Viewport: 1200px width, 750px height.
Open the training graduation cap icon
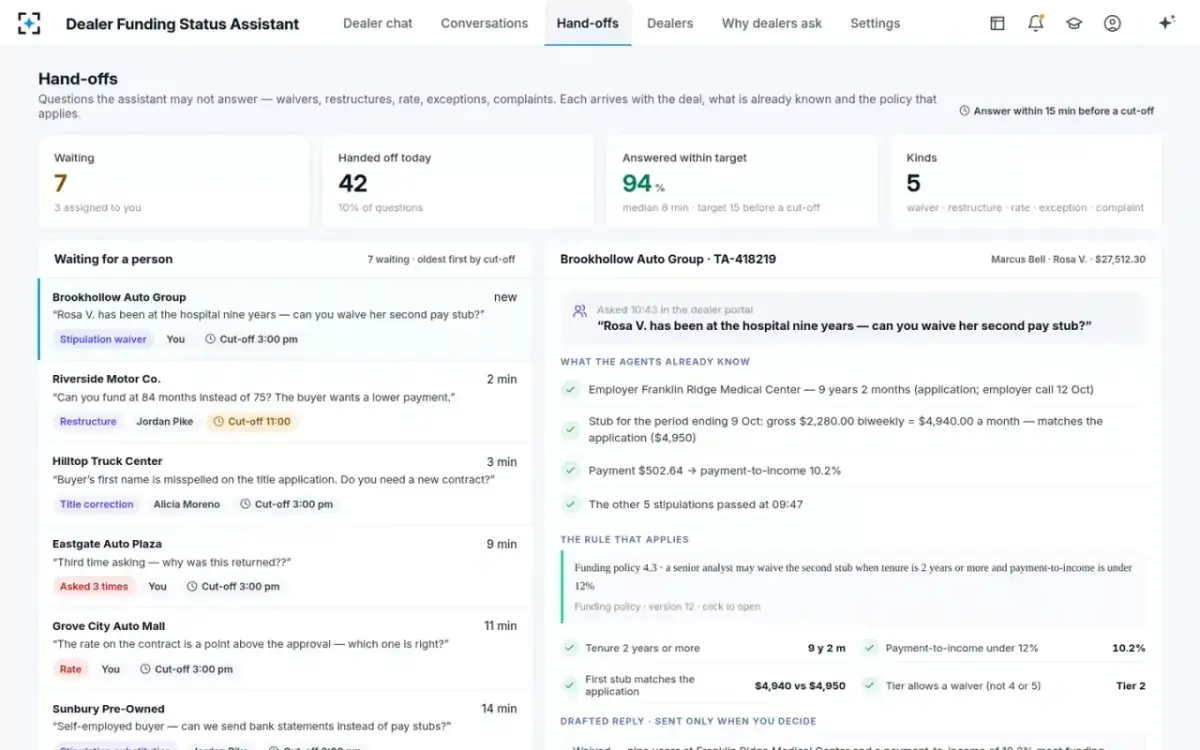[1074, 23]
